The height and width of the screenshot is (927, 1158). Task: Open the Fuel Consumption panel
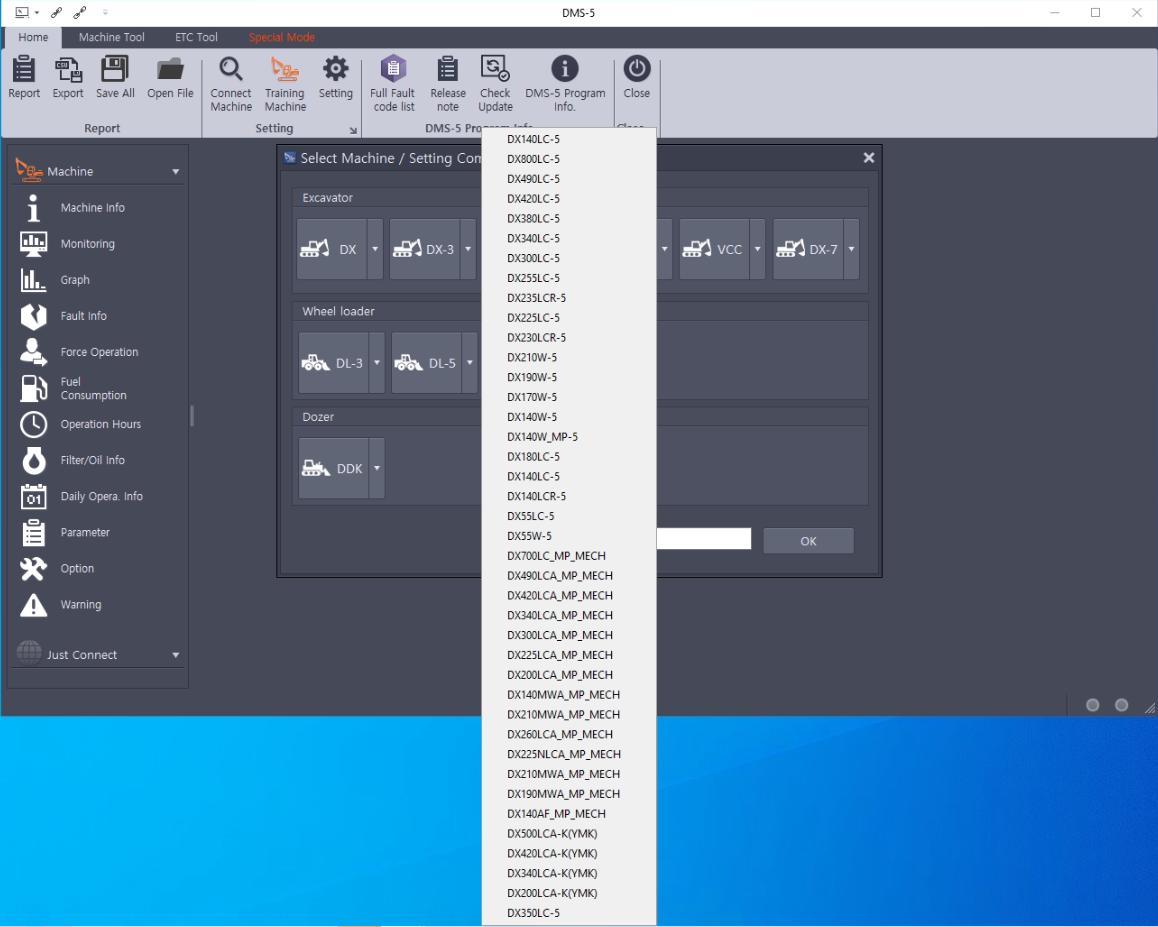click(93, 388)
